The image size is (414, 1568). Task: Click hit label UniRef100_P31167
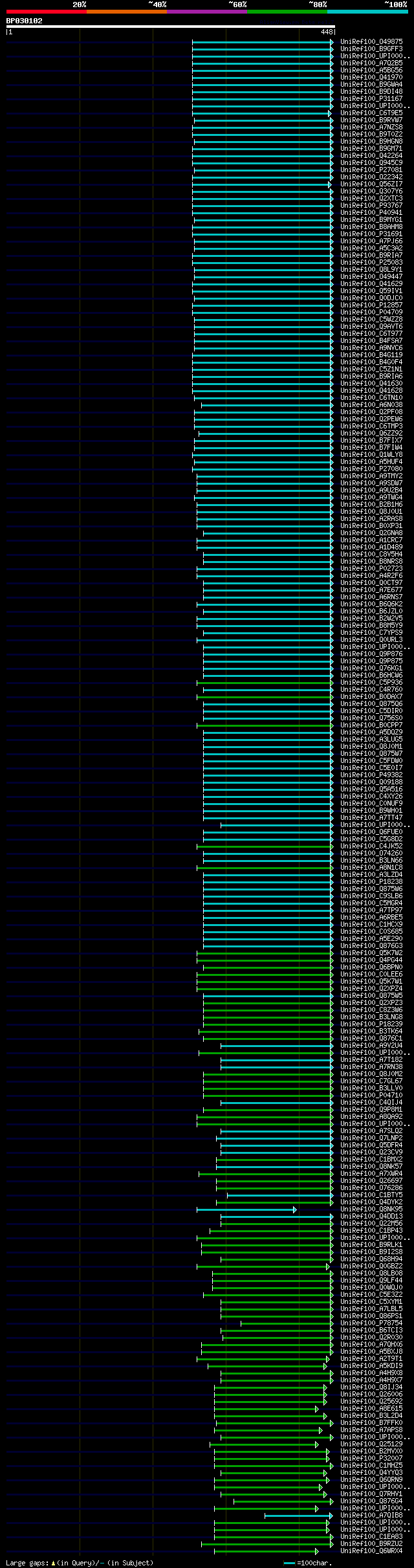pos(371,98)
